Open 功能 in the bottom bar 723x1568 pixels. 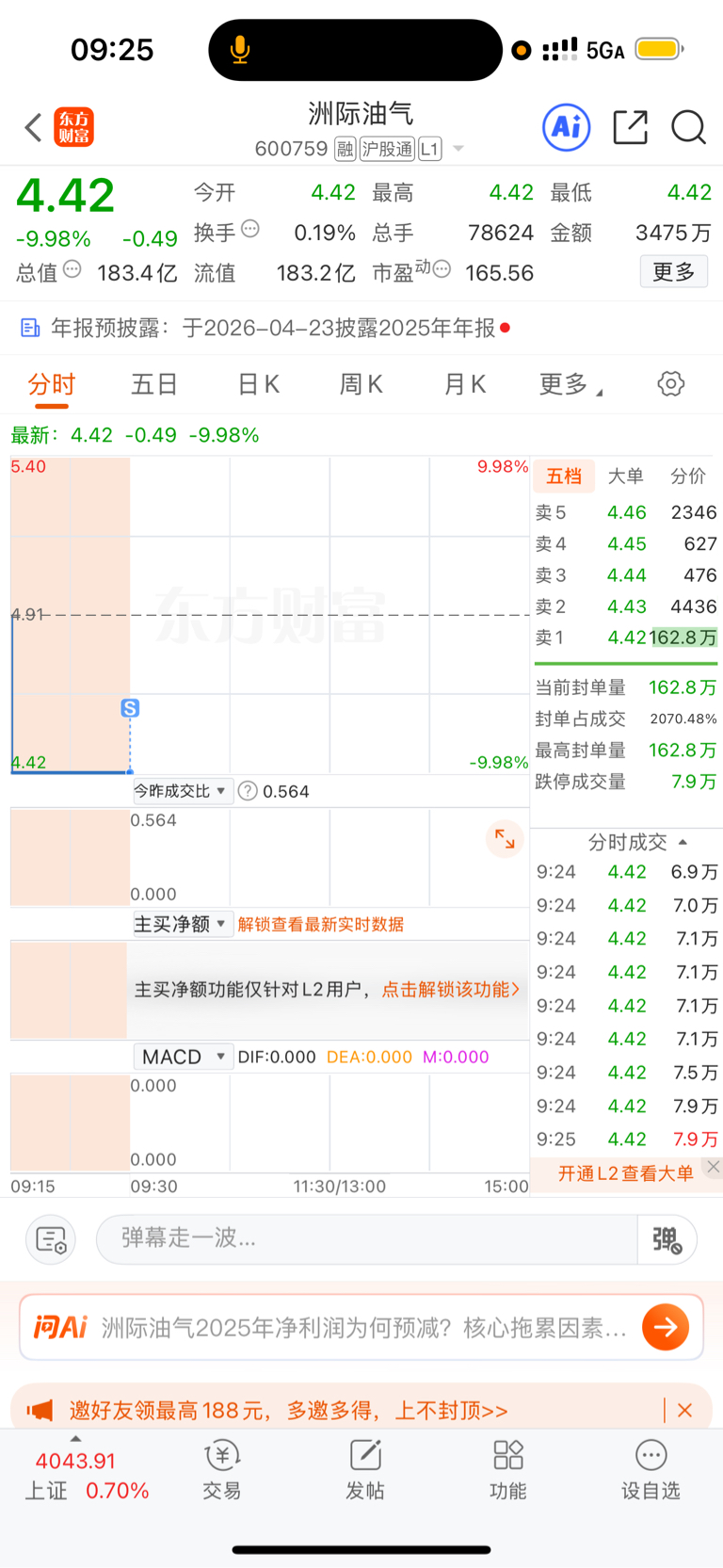click(x=508, y=1470)
